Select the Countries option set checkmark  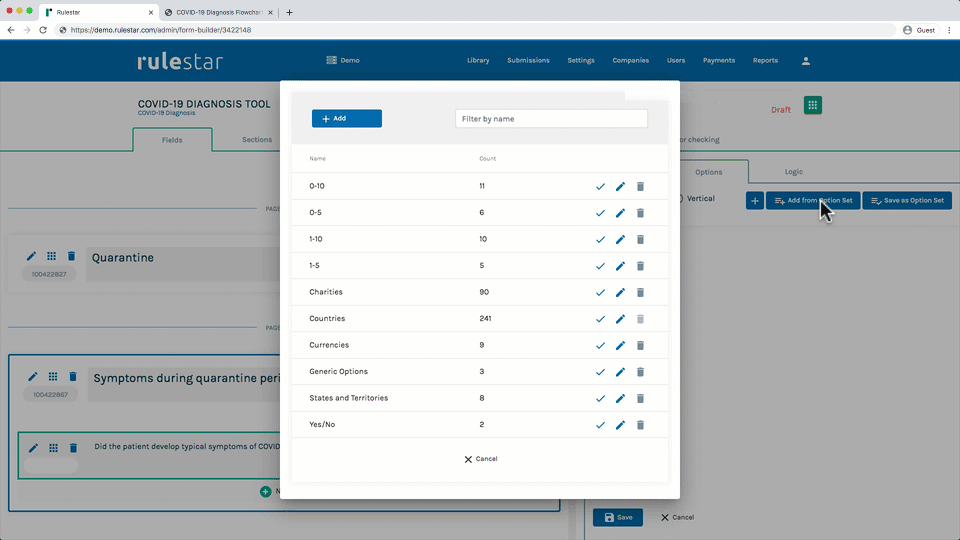pos(600,319)
